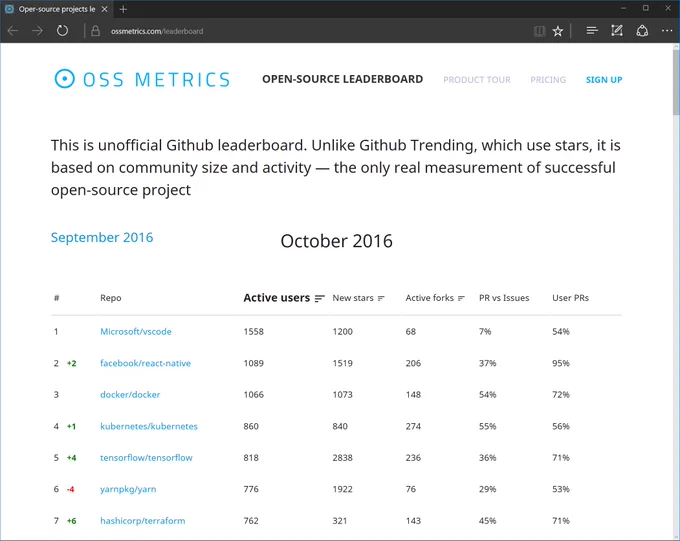Viewport: 680px width, 541px height.
Task: Open tensorflow/tensorflow repo link
Action: click(x=146, y=458)
